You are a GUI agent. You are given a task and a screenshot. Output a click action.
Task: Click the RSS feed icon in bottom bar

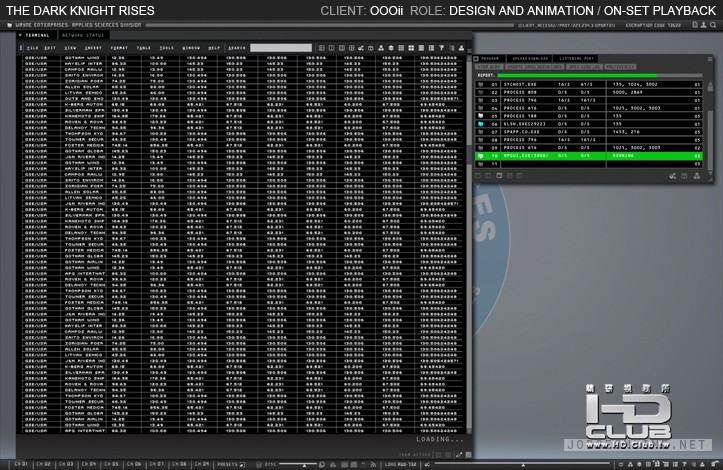[373, 464]
